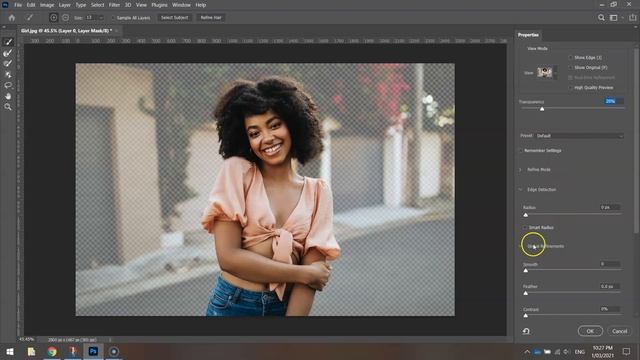Open the taskbar clock and date

point(602,351)
